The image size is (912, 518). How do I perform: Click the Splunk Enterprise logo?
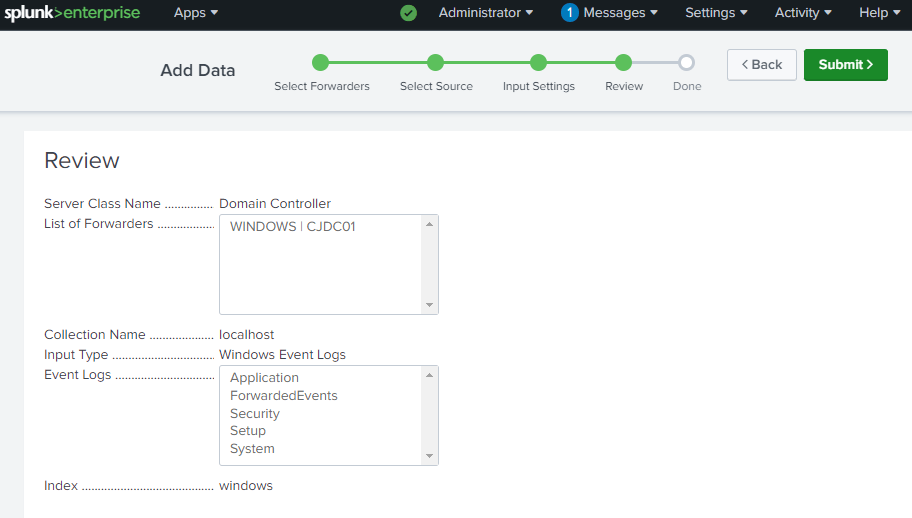[x=72, y=13]
